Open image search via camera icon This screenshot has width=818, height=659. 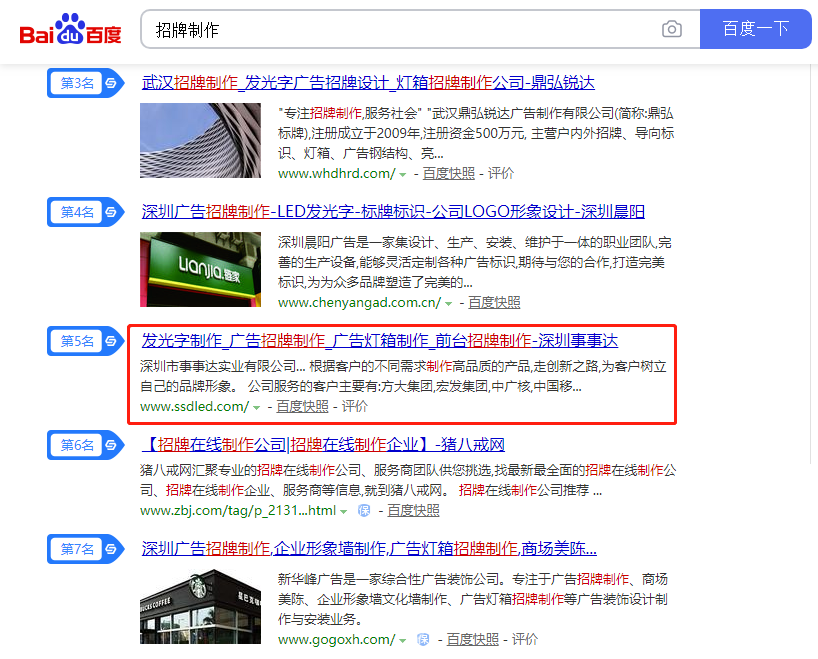(x=671, y=29)
